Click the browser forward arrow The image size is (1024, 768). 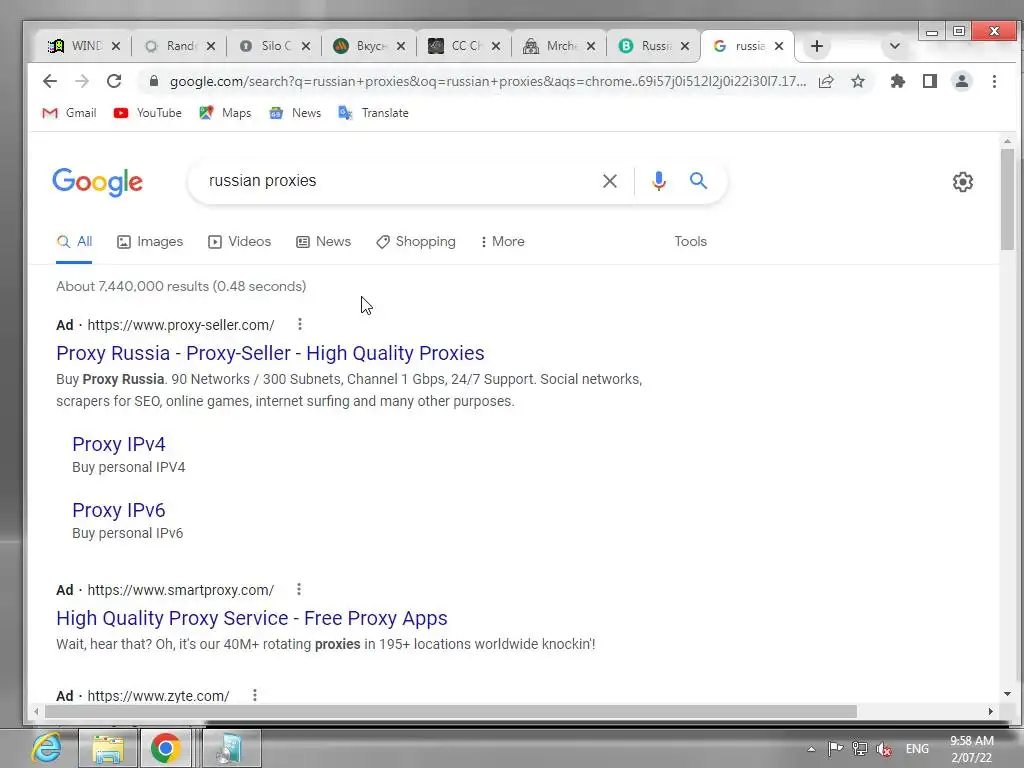tap(82, 81)
